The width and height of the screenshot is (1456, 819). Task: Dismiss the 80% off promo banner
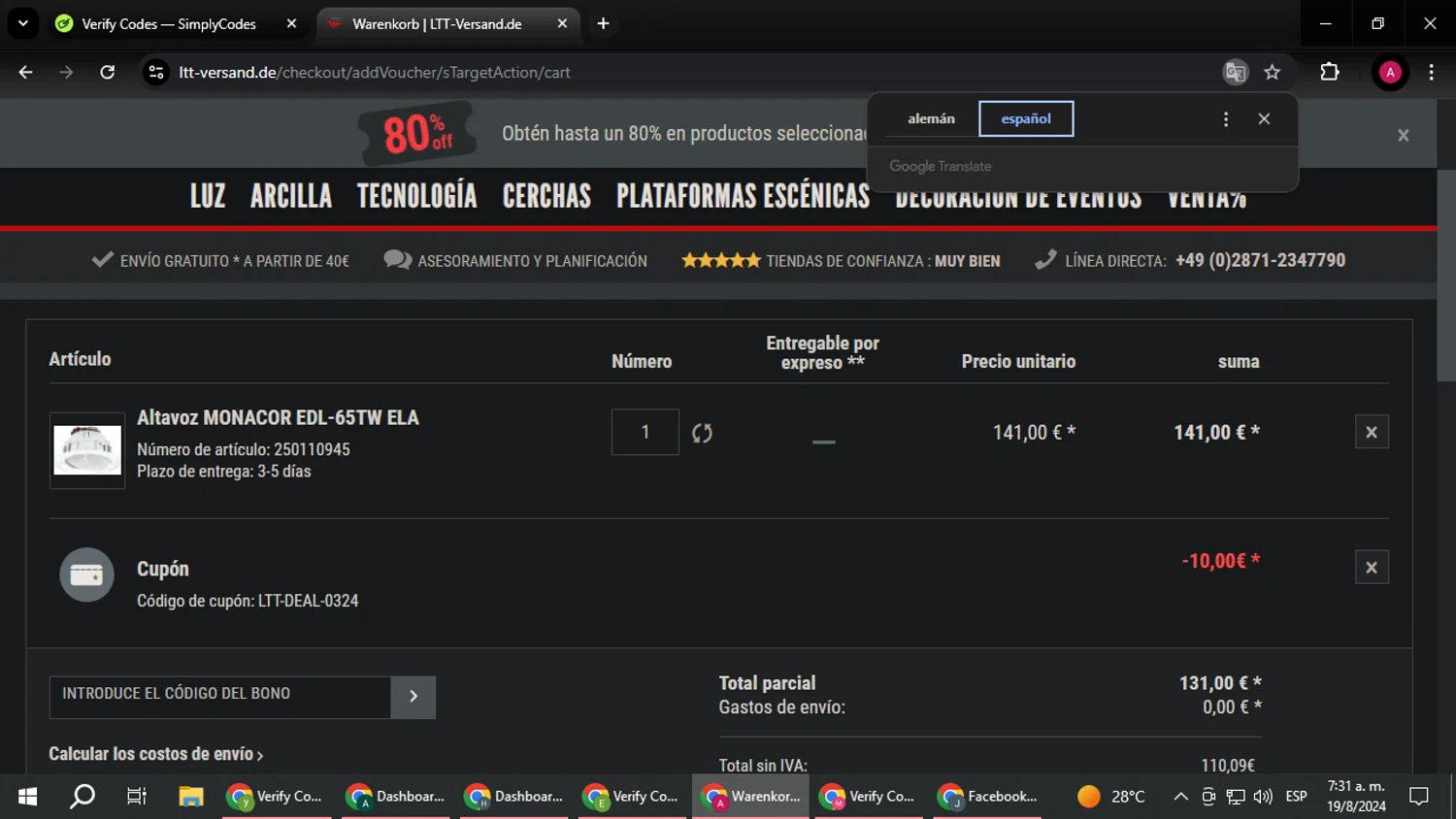[1403, 135]
